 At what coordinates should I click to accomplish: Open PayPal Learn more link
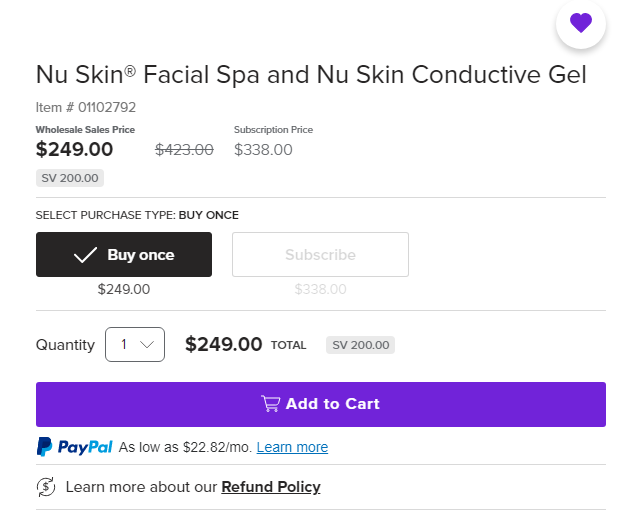[292, 447]
